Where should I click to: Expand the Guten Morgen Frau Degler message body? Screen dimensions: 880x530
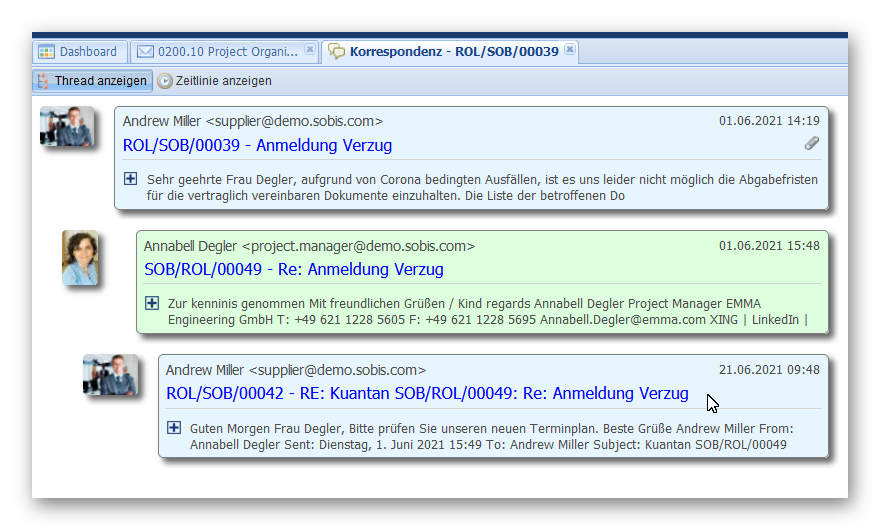[x=174, y=428]
